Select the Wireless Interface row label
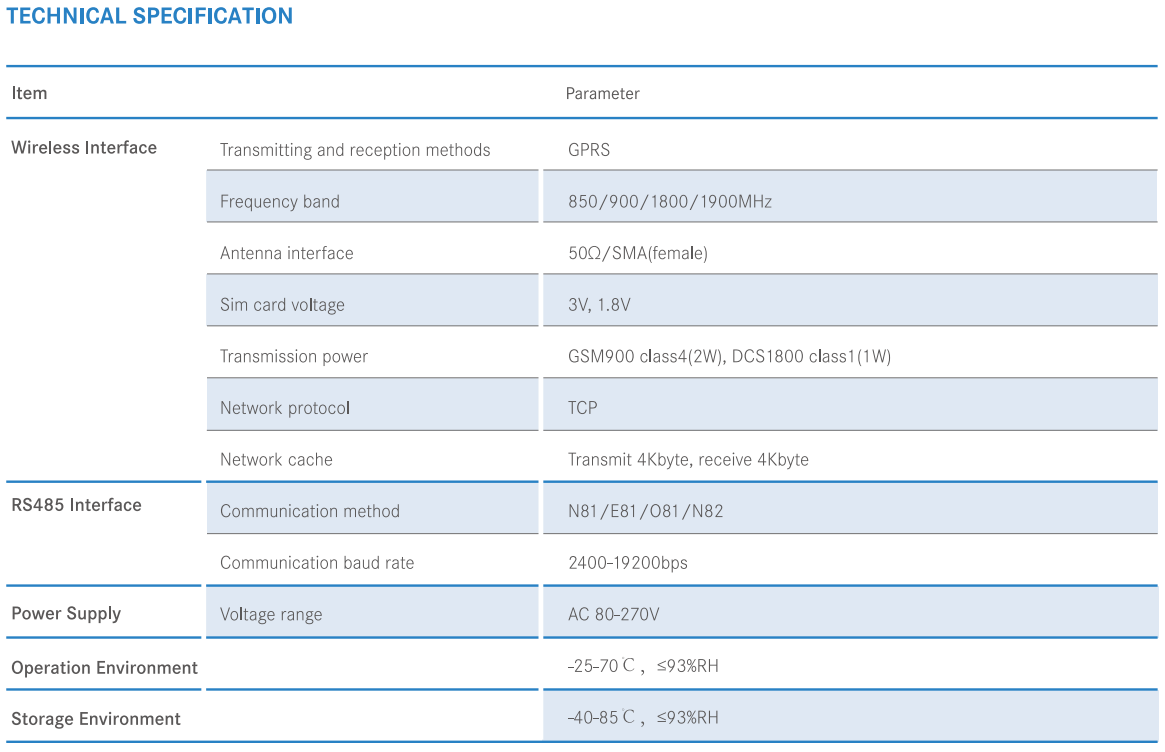Image resolution: width=1165 pixels, height=752 pixels. [84, 147]
